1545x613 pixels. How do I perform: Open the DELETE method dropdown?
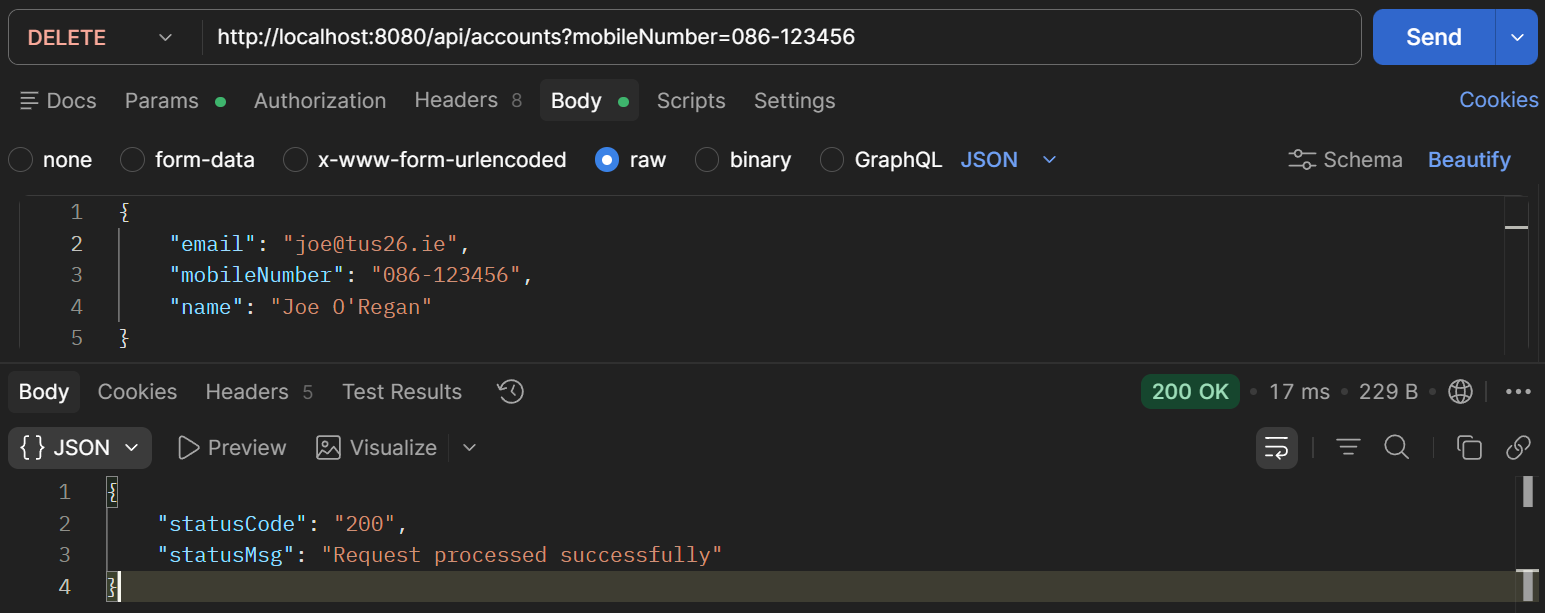[100, 38]
